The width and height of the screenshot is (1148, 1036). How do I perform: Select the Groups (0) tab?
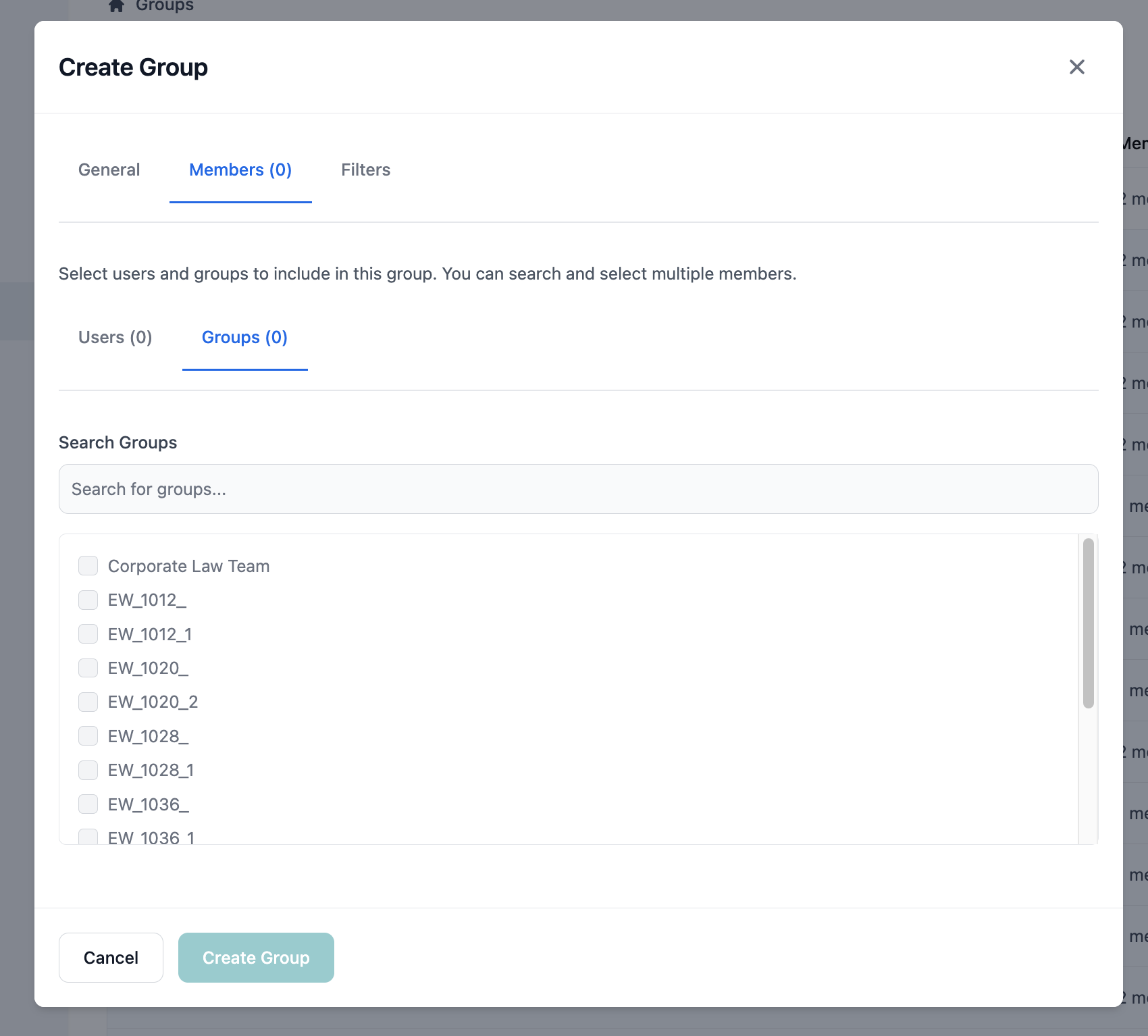[244, 337]
